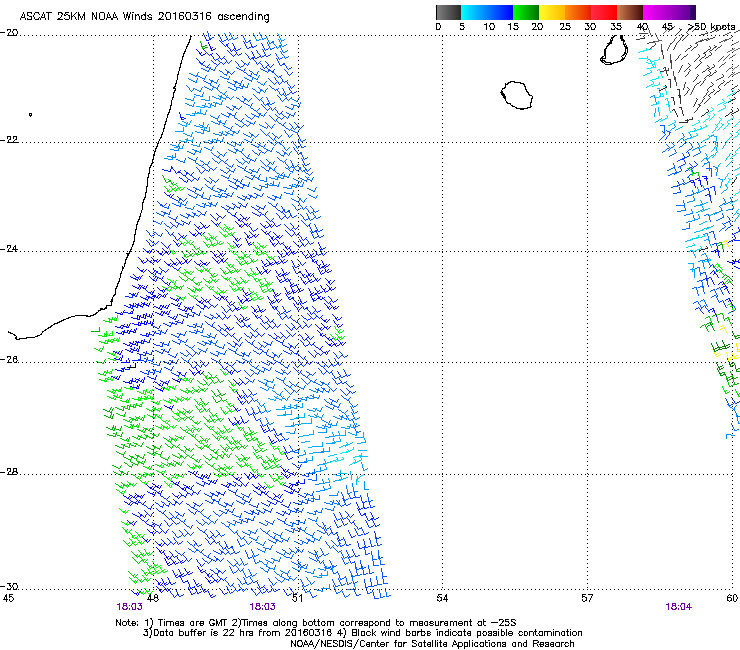Click the Reunion island outline
The width and height of the screenshot is (740, 650).
coord(517,95)
